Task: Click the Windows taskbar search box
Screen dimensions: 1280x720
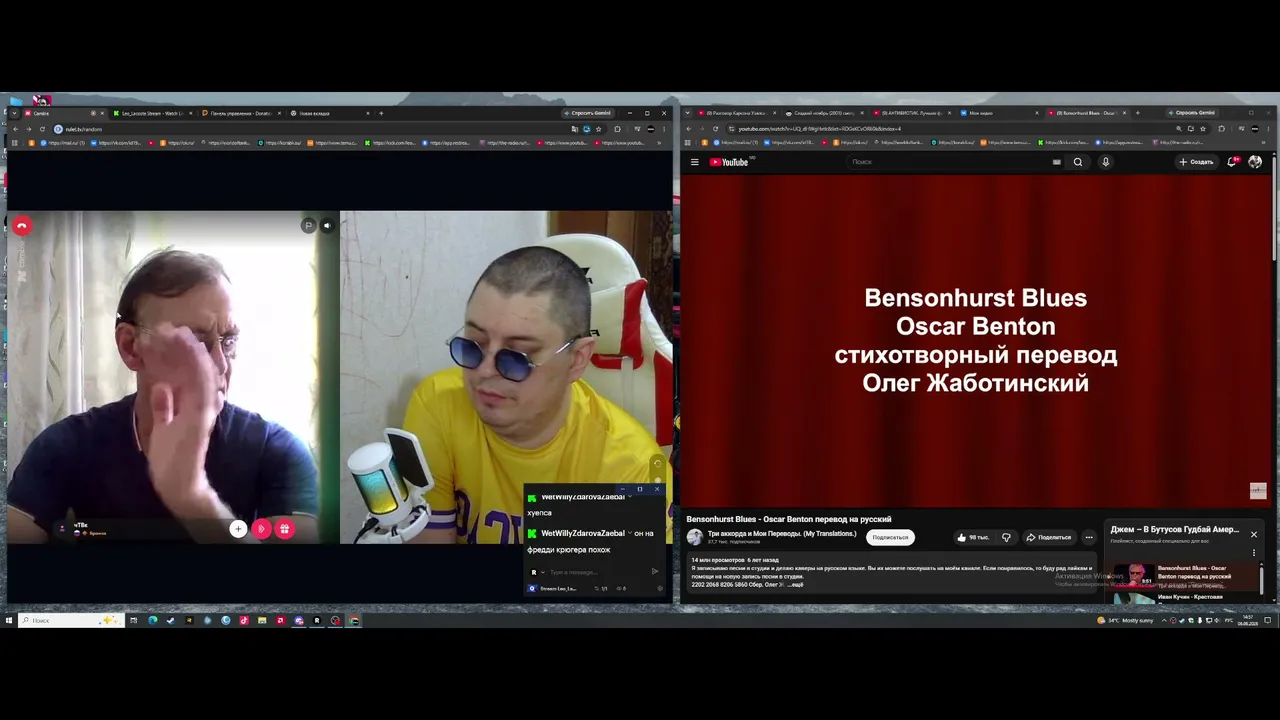Action: pos(70,620)
